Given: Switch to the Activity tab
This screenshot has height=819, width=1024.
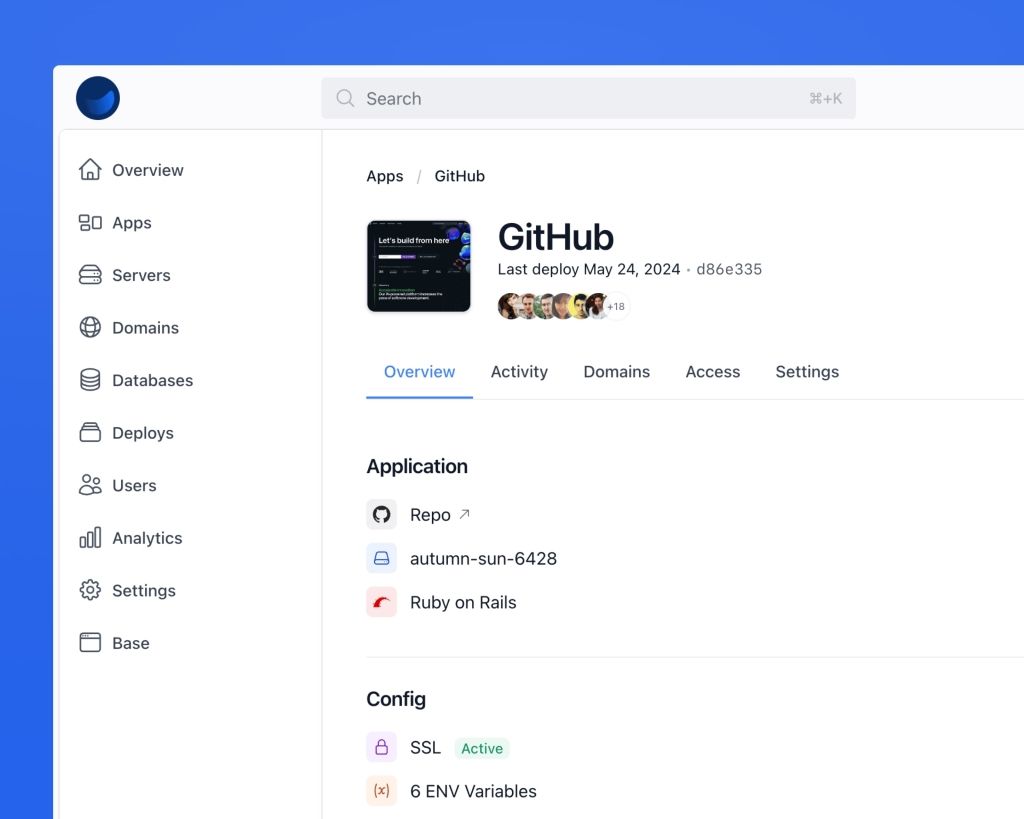Looking at the screenshot, I should coord(519,372).
